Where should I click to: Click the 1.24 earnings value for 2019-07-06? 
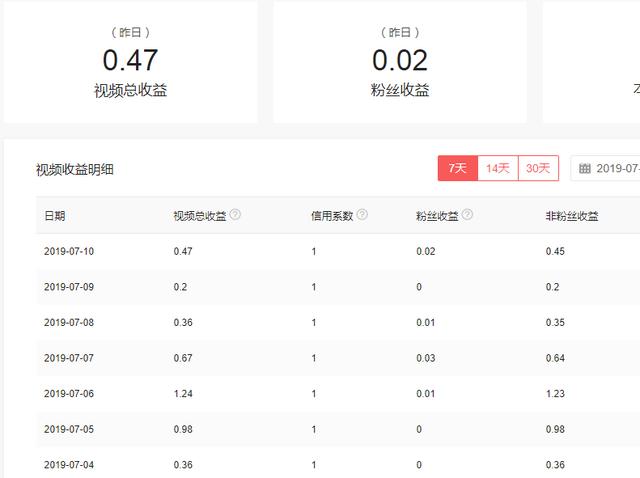(184, 394)
